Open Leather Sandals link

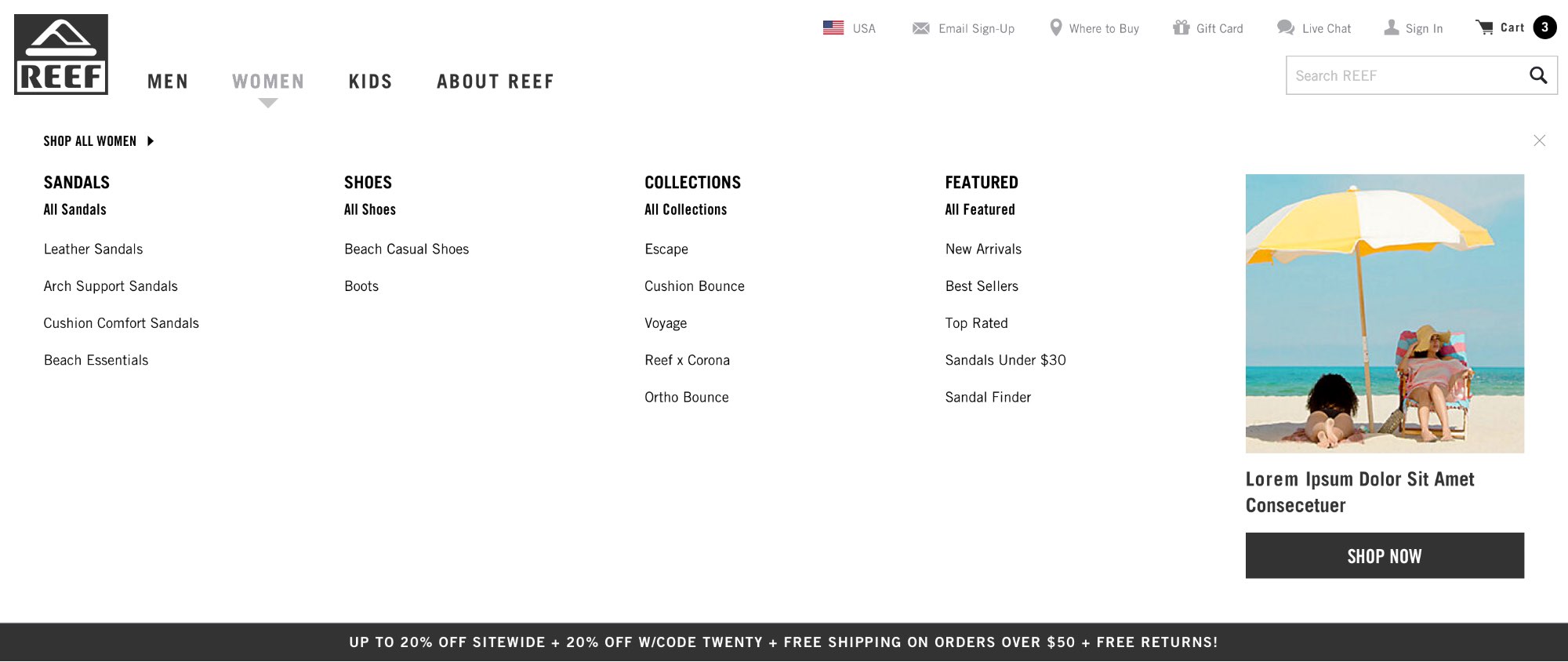pyautogui.click(x=93, y=249)
